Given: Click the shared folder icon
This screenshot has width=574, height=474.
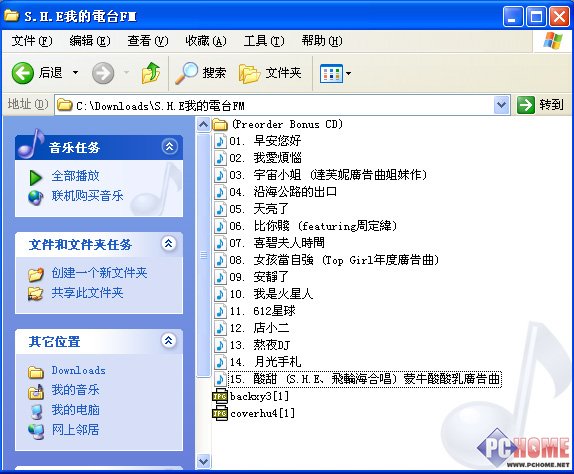Looking at the screenshot, I should point(36,294).
